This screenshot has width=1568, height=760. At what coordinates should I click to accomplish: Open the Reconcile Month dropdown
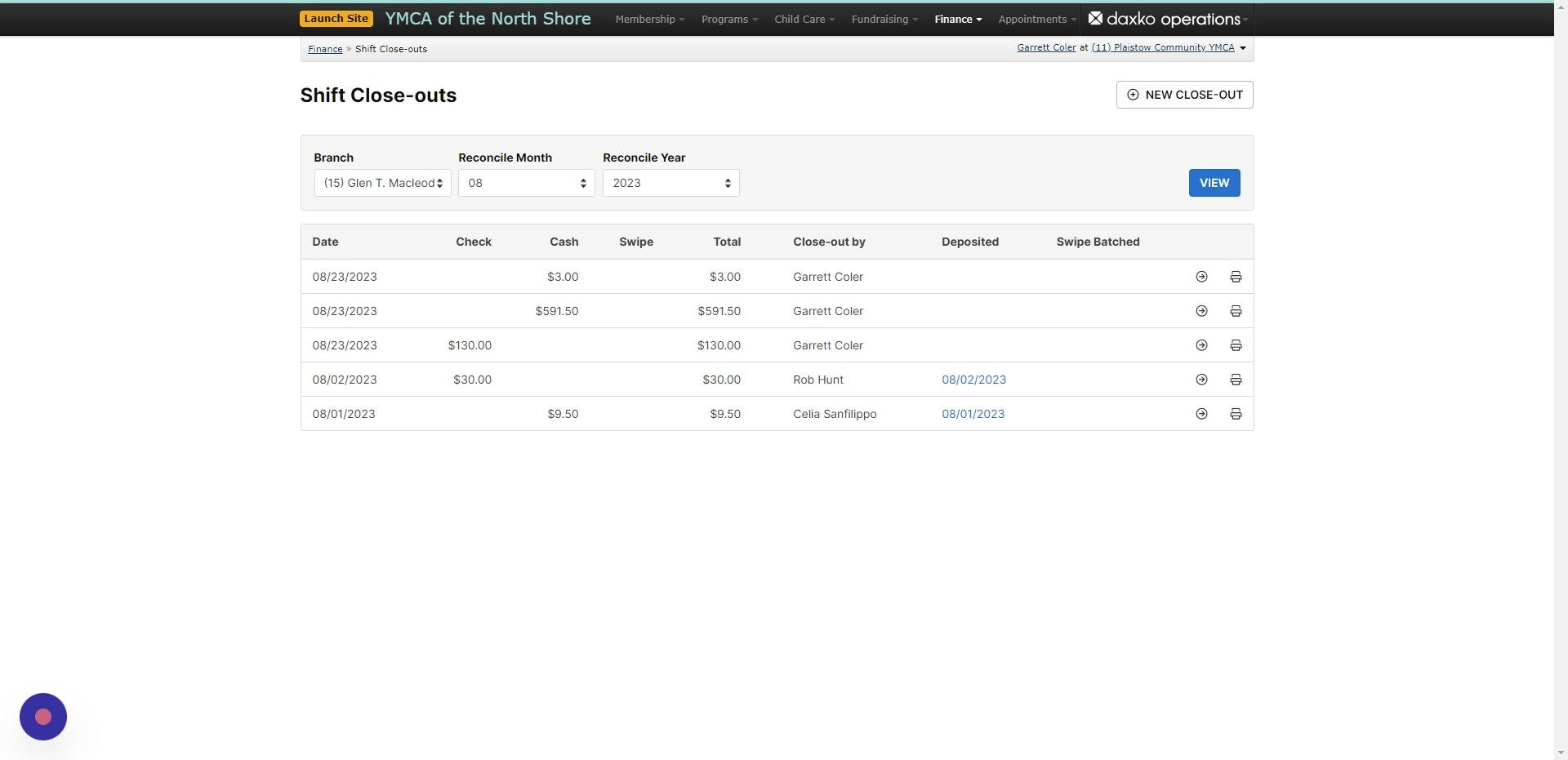point(527,183)
